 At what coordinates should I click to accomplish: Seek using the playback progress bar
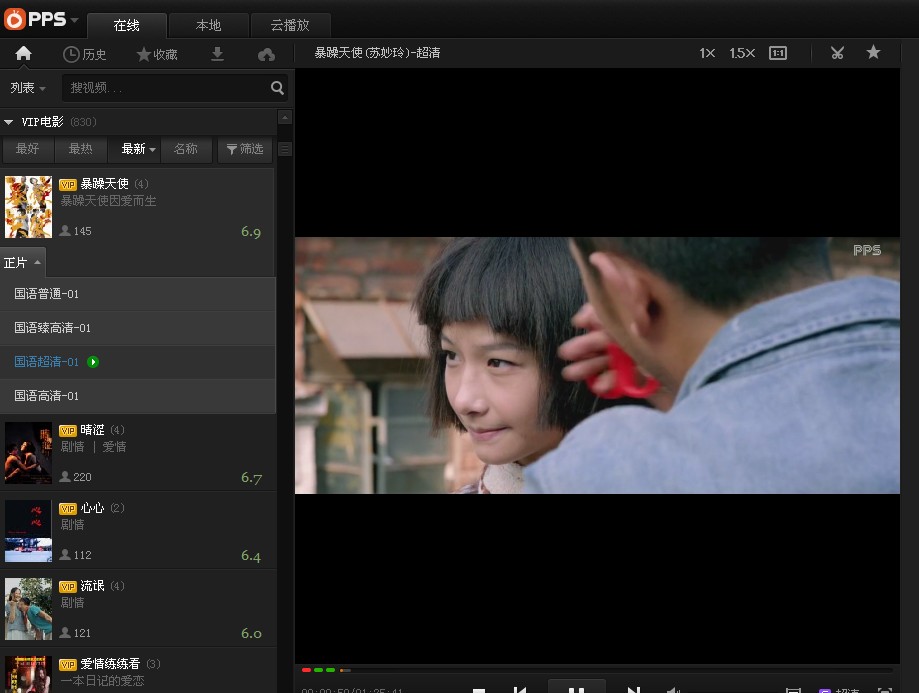[597, 670]
